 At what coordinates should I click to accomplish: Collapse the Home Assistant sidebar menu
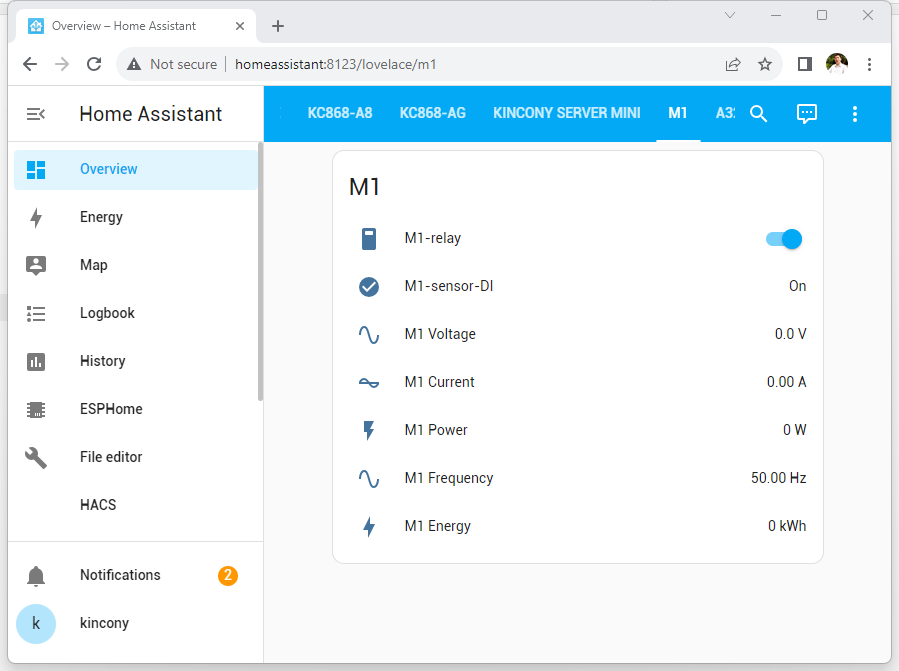point(36,114)
